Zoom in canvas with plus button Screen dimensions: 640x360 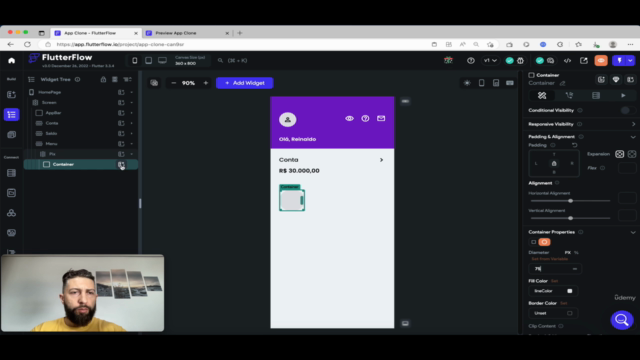pyautogui.click(x=206, y=83)
